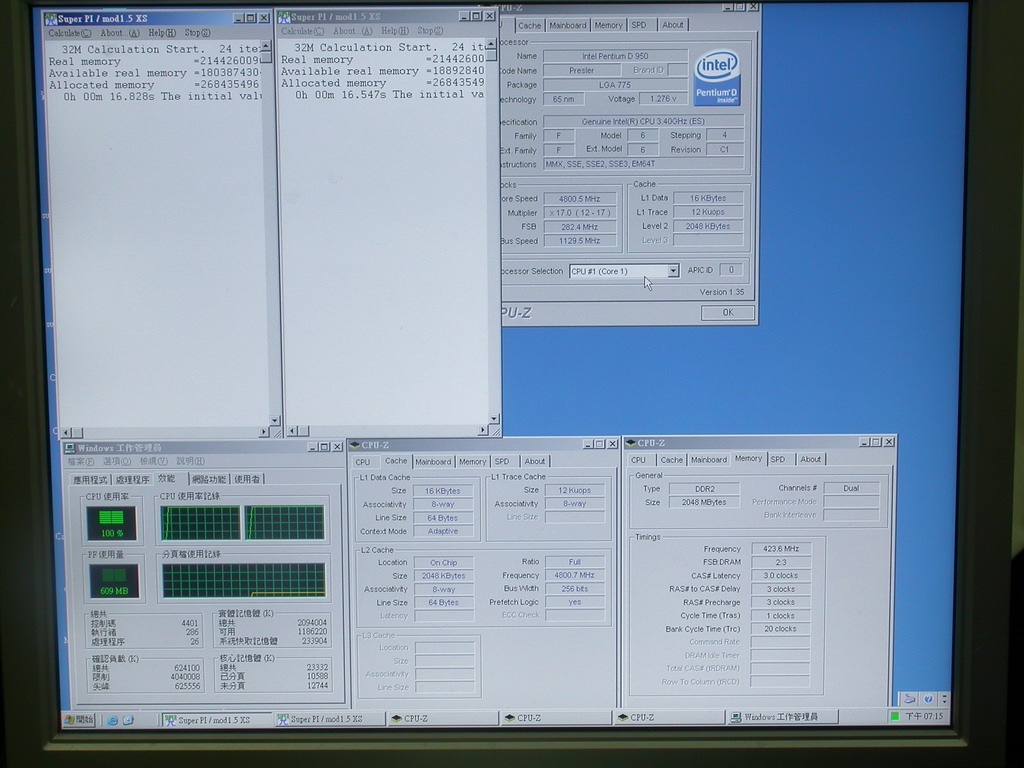Click the title icon of the Super PI window showing 16.547s

pyautogui.click(x=283, y=16)
